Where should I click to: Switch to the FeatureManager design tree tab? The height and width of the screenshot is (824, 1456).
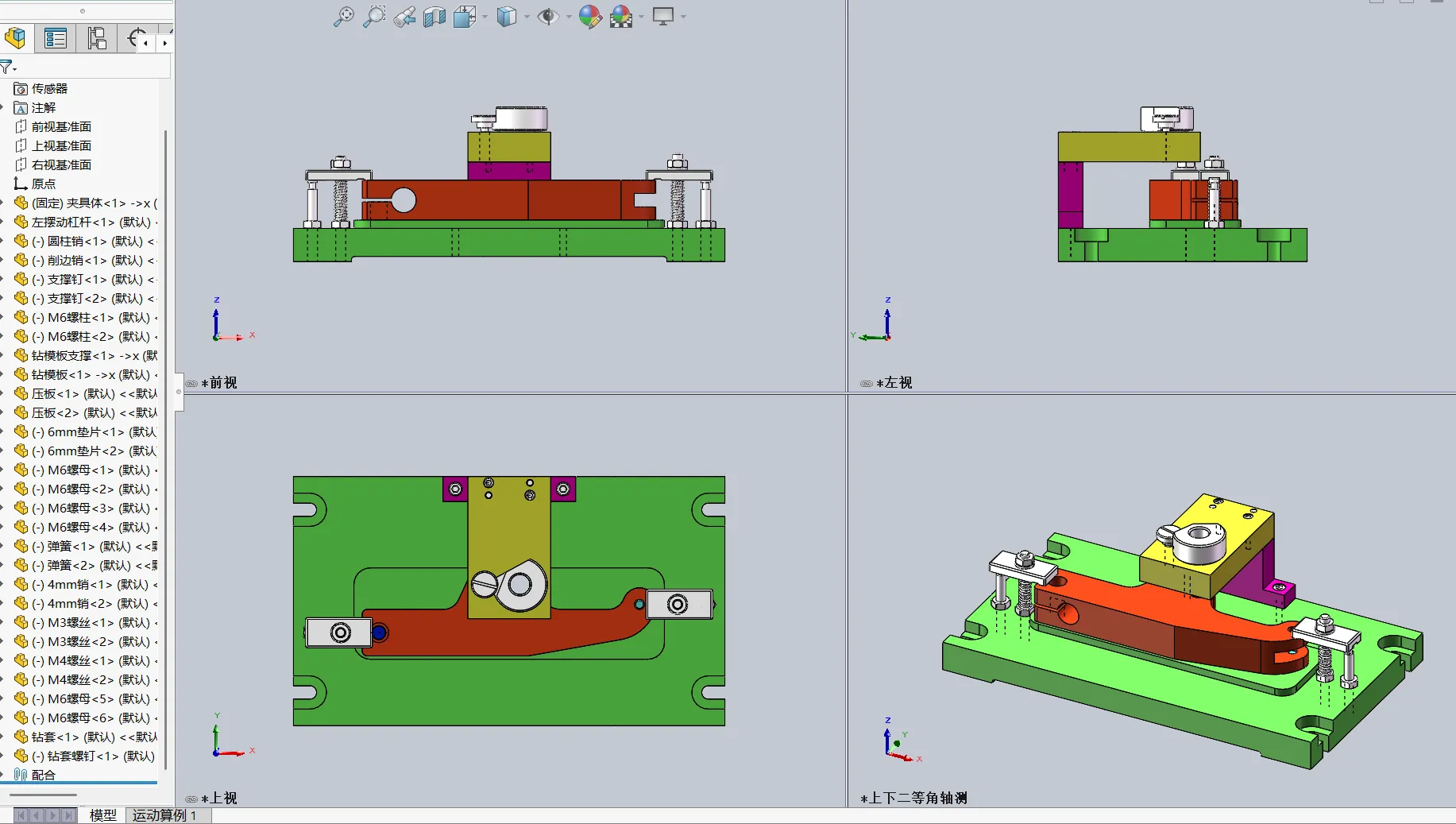[16, 38]
